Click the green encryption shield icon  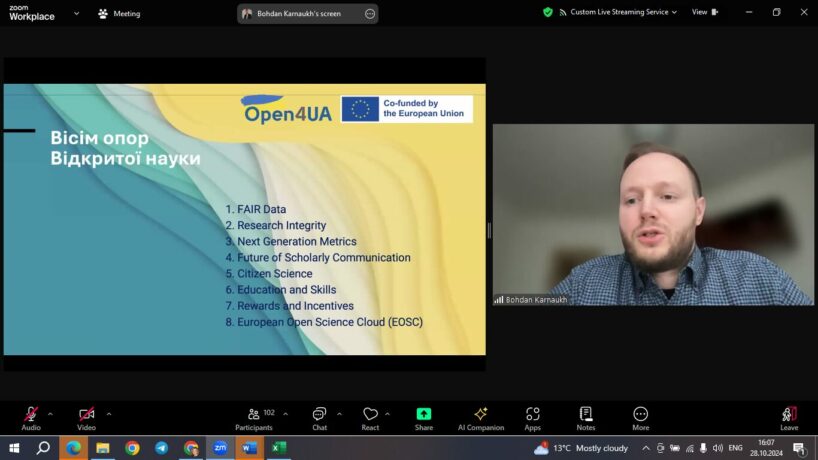[x=548, y=12]
